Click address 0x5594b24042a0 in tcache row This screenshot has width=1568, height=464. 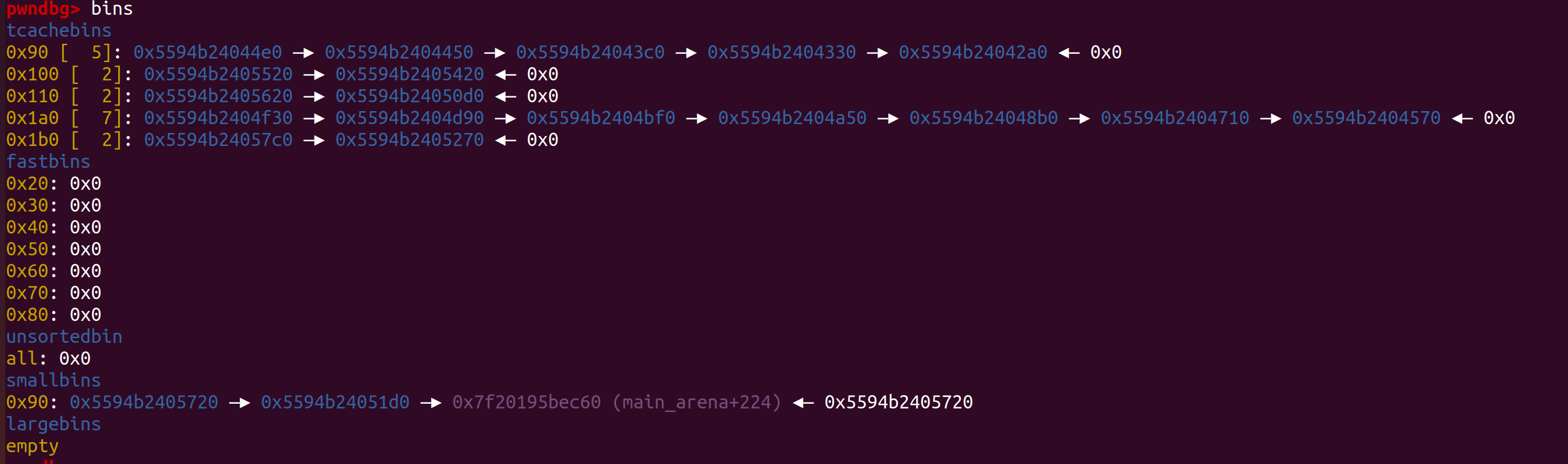pyautogui.click(x=973, y=53)
